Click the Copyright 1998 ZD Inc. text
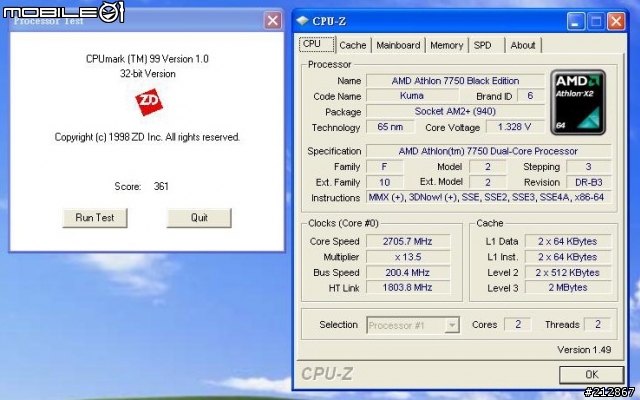640x400 pixels. (147, 137)
